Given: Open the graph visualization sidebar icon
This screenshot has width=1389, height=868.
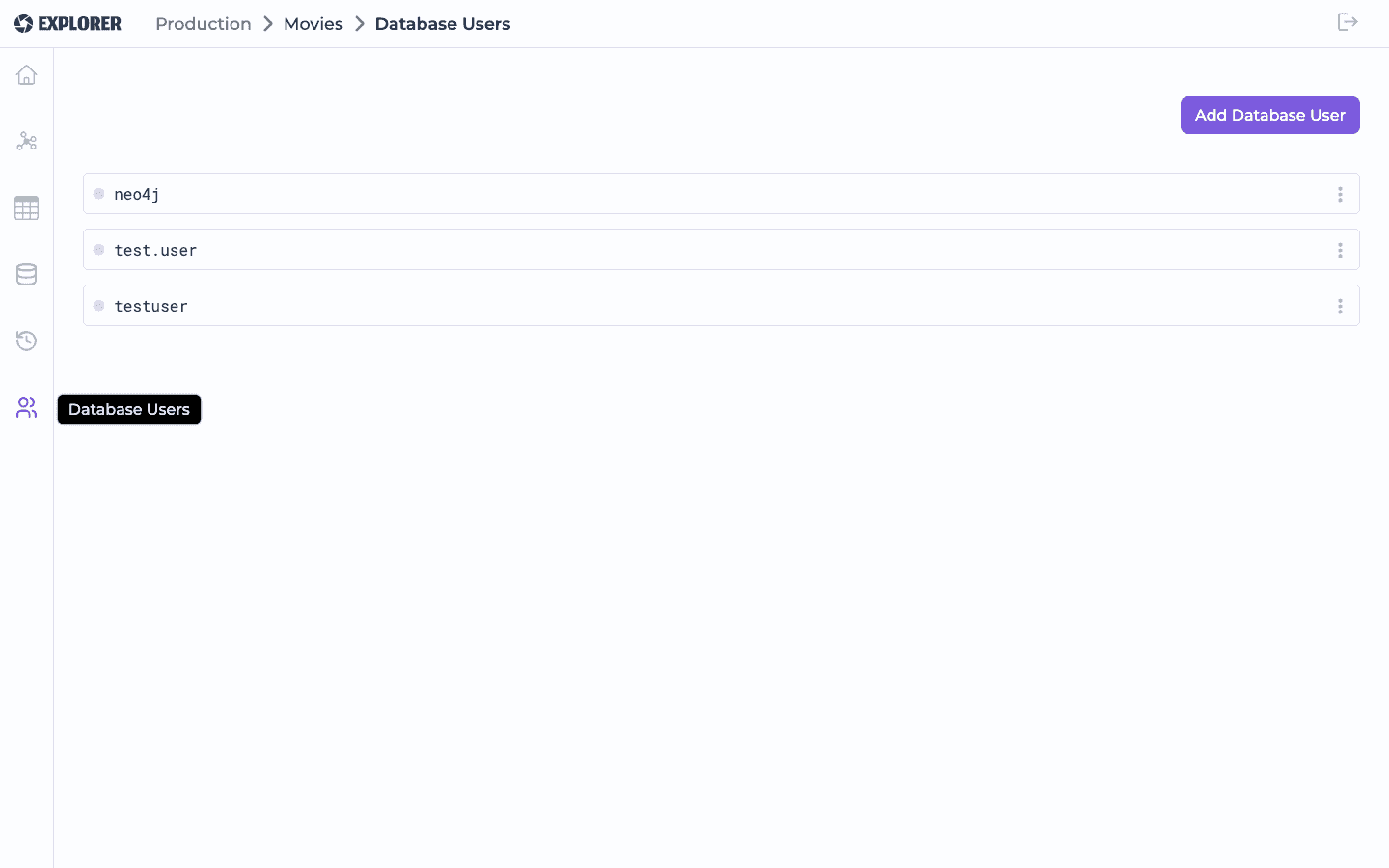Looking at the screenshot, I should point(26,142).
